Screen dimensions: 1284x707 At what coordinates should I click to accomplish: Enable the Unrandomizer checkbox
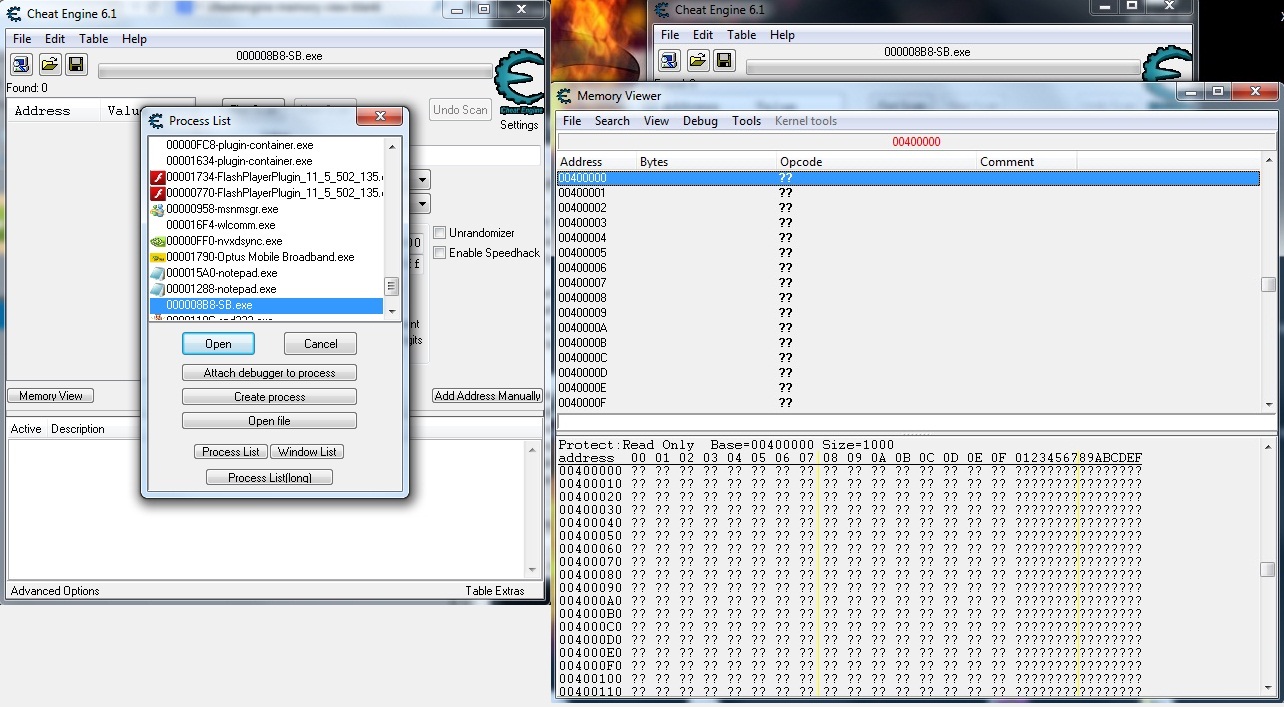click(439, 233)
